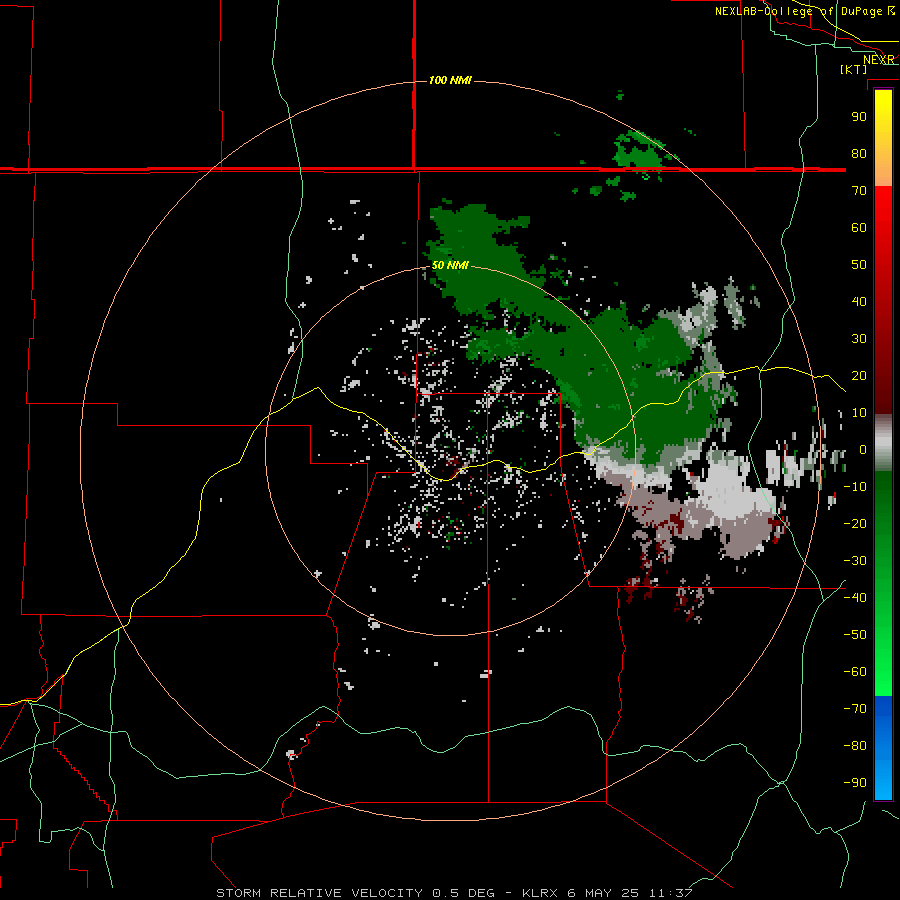Click the 50 NMI range ring label
Screen dimensions: 900x900
[450, 265]
